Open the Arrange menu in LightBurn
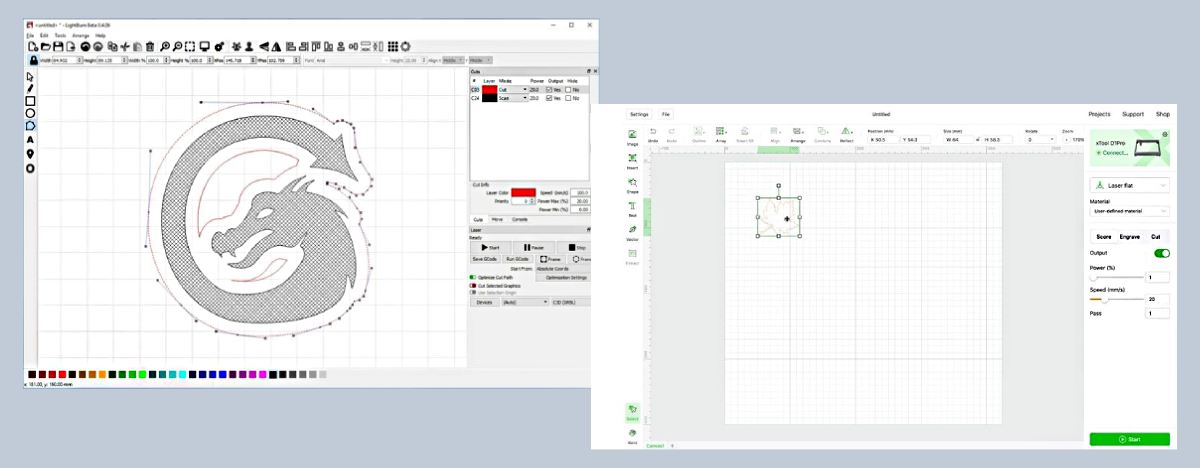The image size is (1200, 468). point(80,35)
